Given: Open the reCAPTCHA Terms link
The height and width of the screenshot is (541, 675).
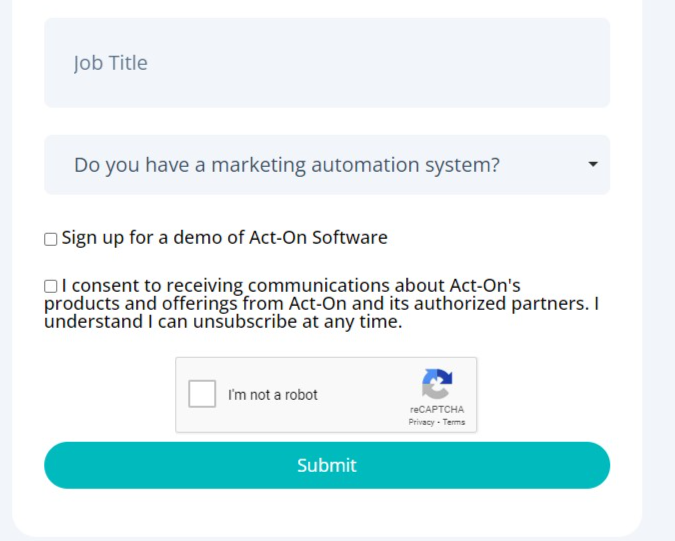Looking at the screenshot, I should pyautogui.click(x=454, y=422).
